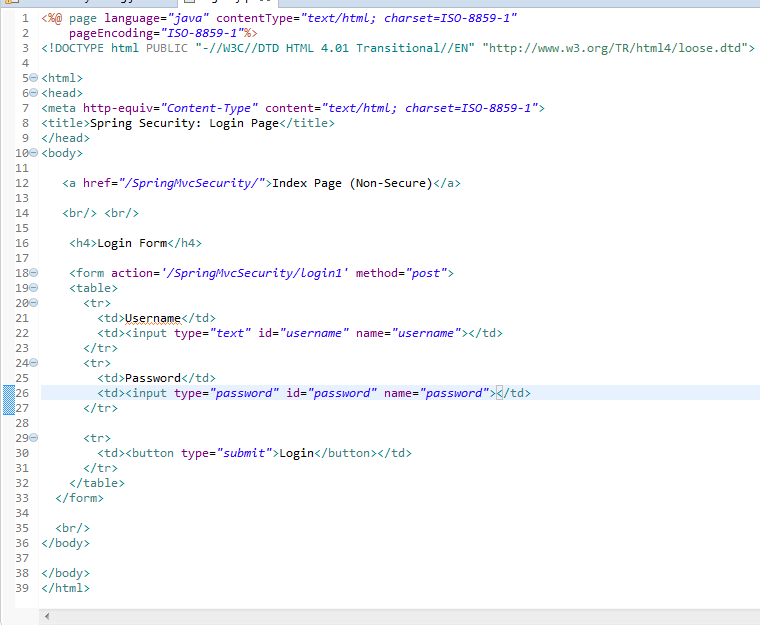760x625 pixels.
Task: Click the blue range marker beside line 26
Action: click(x=9, y=400)
